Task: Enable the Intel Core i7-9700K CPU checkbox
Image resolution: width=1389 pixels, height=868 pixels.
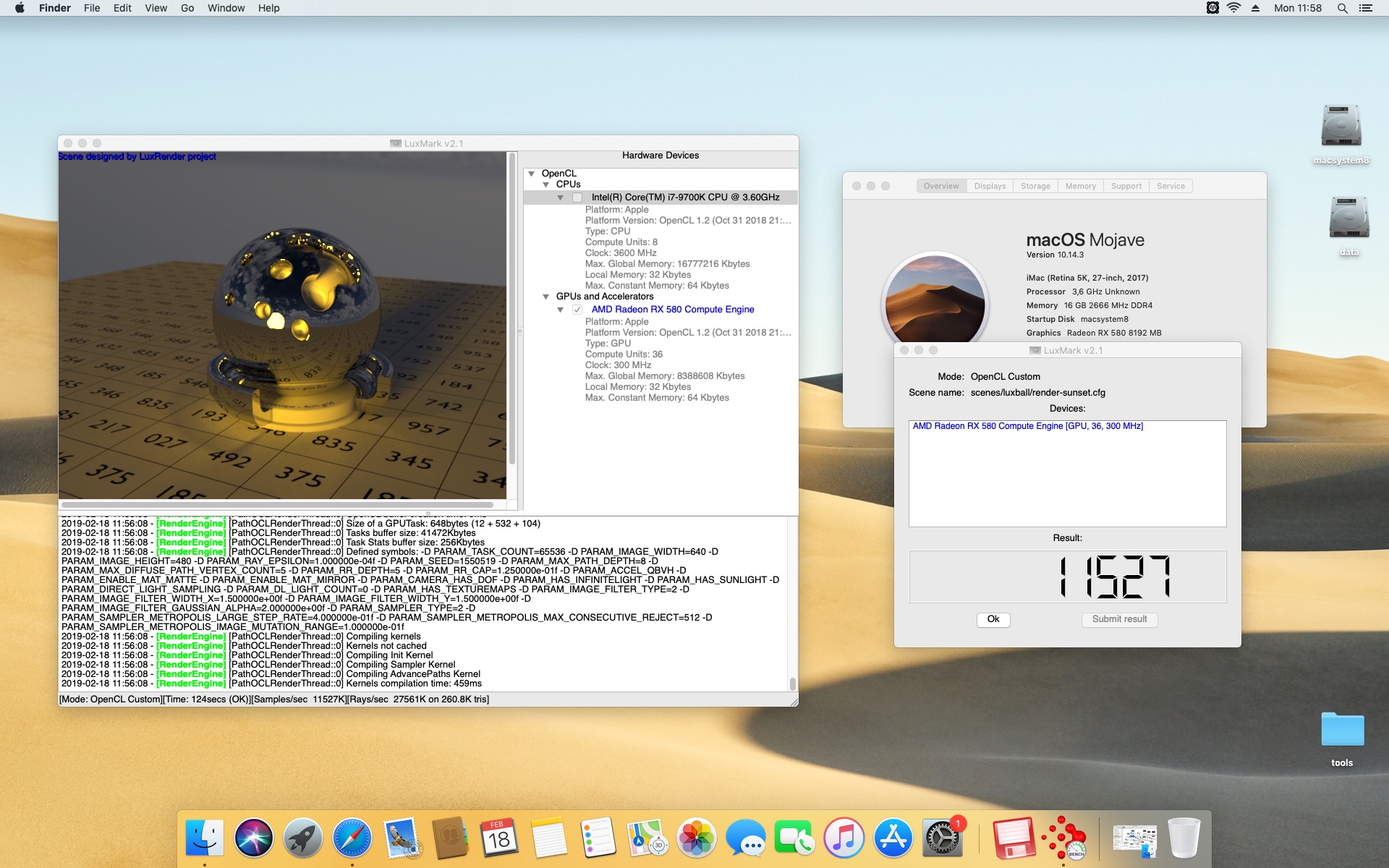Action: [x=577, y=197]
